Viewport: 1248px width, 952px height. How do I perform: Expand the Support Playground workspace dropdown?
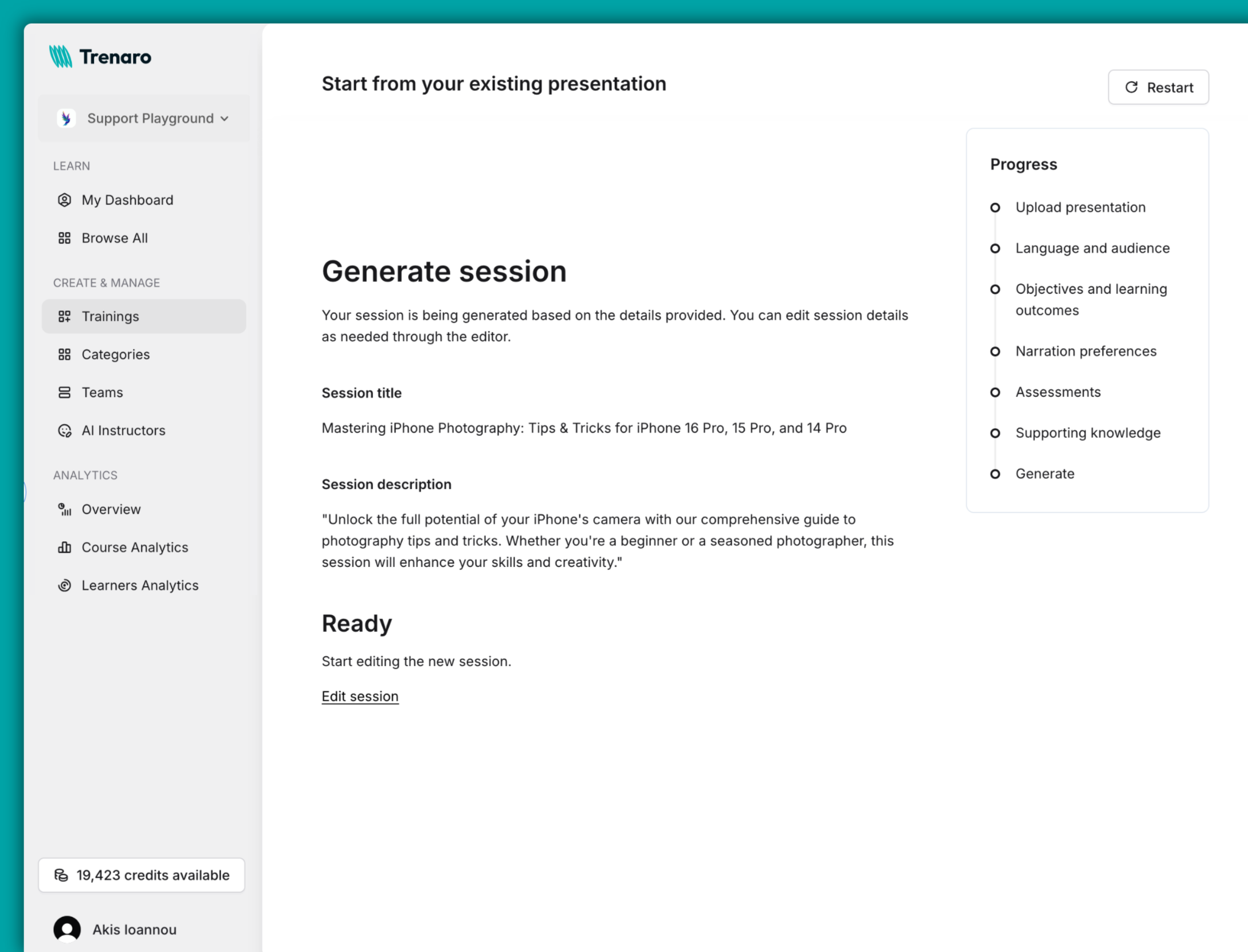point(225,119)
